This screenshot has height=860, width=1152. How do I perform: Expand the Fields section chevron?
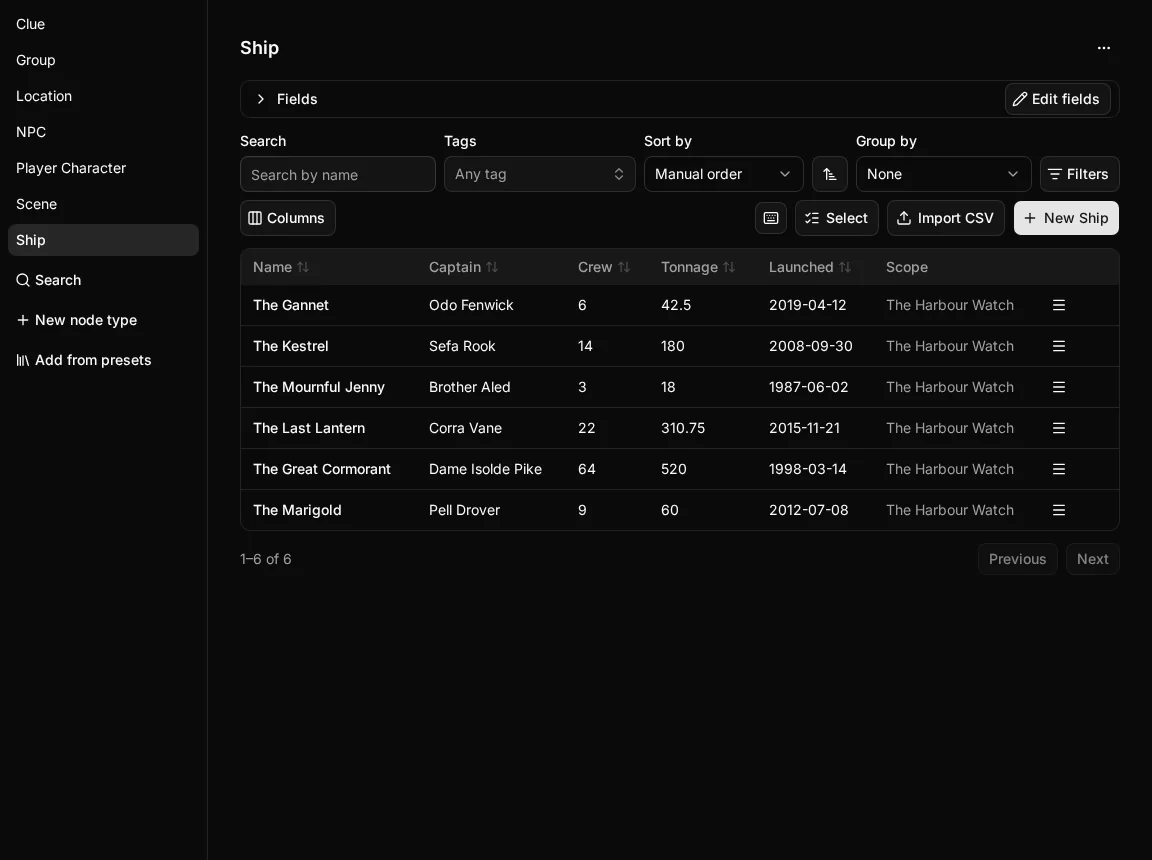(261, 99)
